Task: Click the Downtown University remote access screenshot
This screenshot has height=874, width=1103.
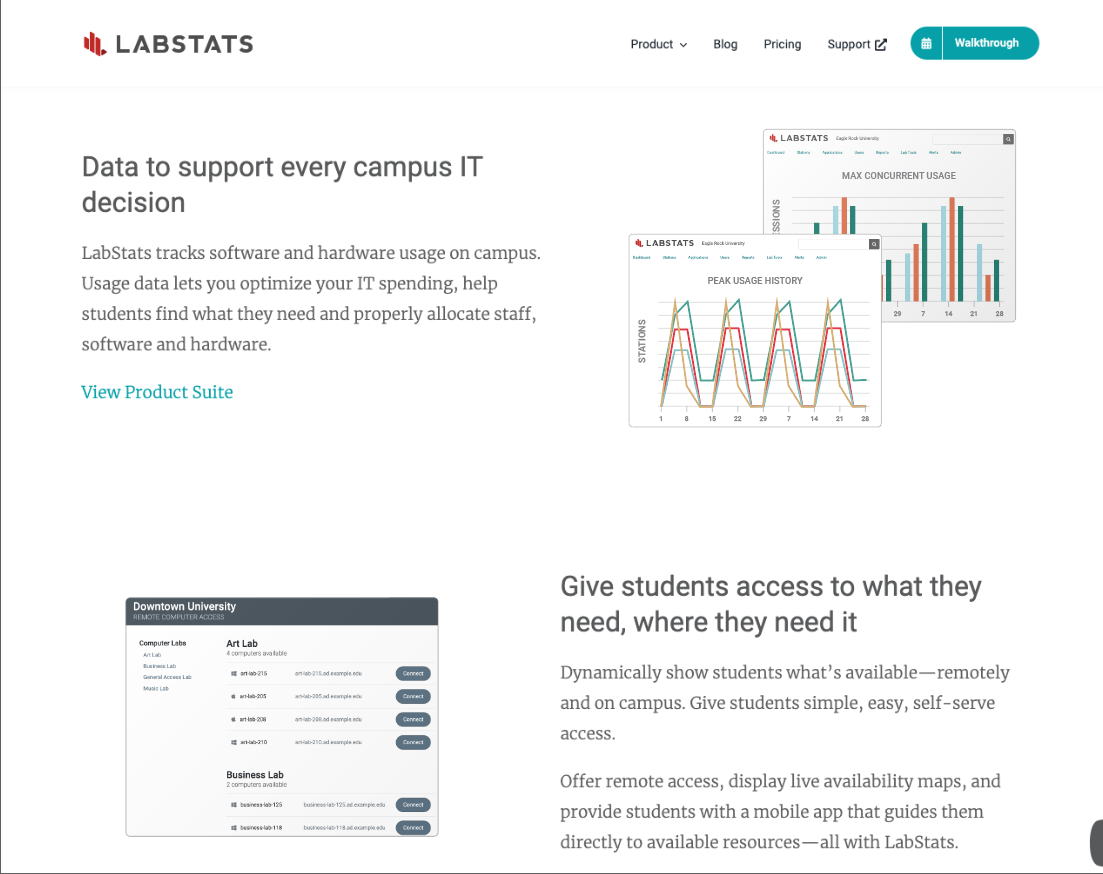Action: pos(282,717)
